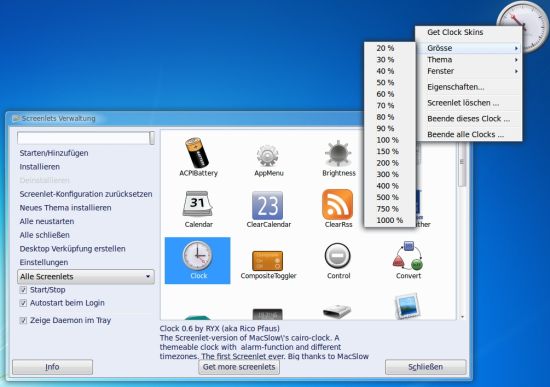Set clock size to 80 %
The image size is (550, 387).
pyautogui.click(x=390, y=117)
